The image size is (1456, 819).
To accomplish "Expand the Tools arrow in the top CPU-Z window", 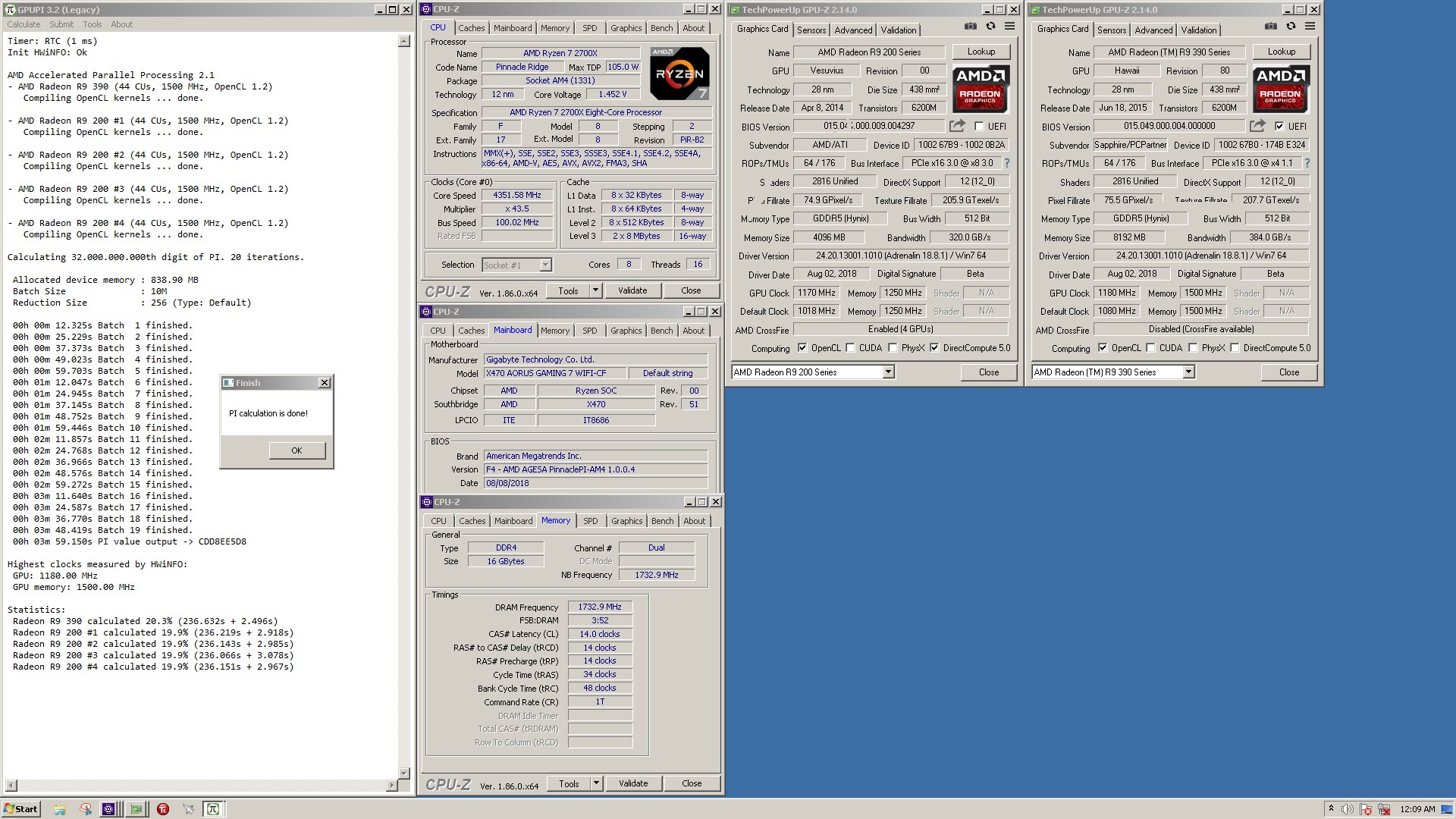I will click(x=595, y=290).
